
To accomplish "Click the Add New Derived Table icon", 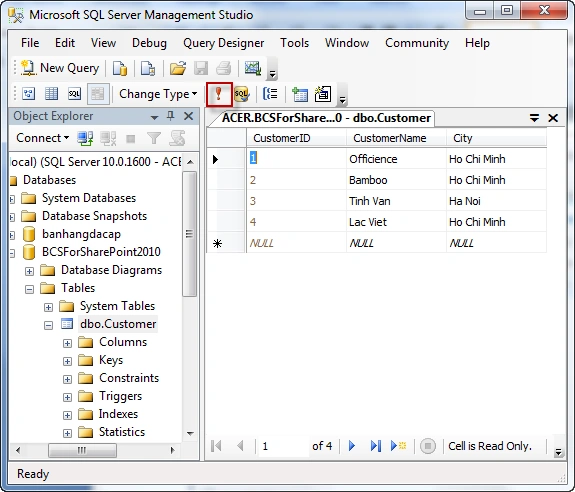I will pos(323,94).
